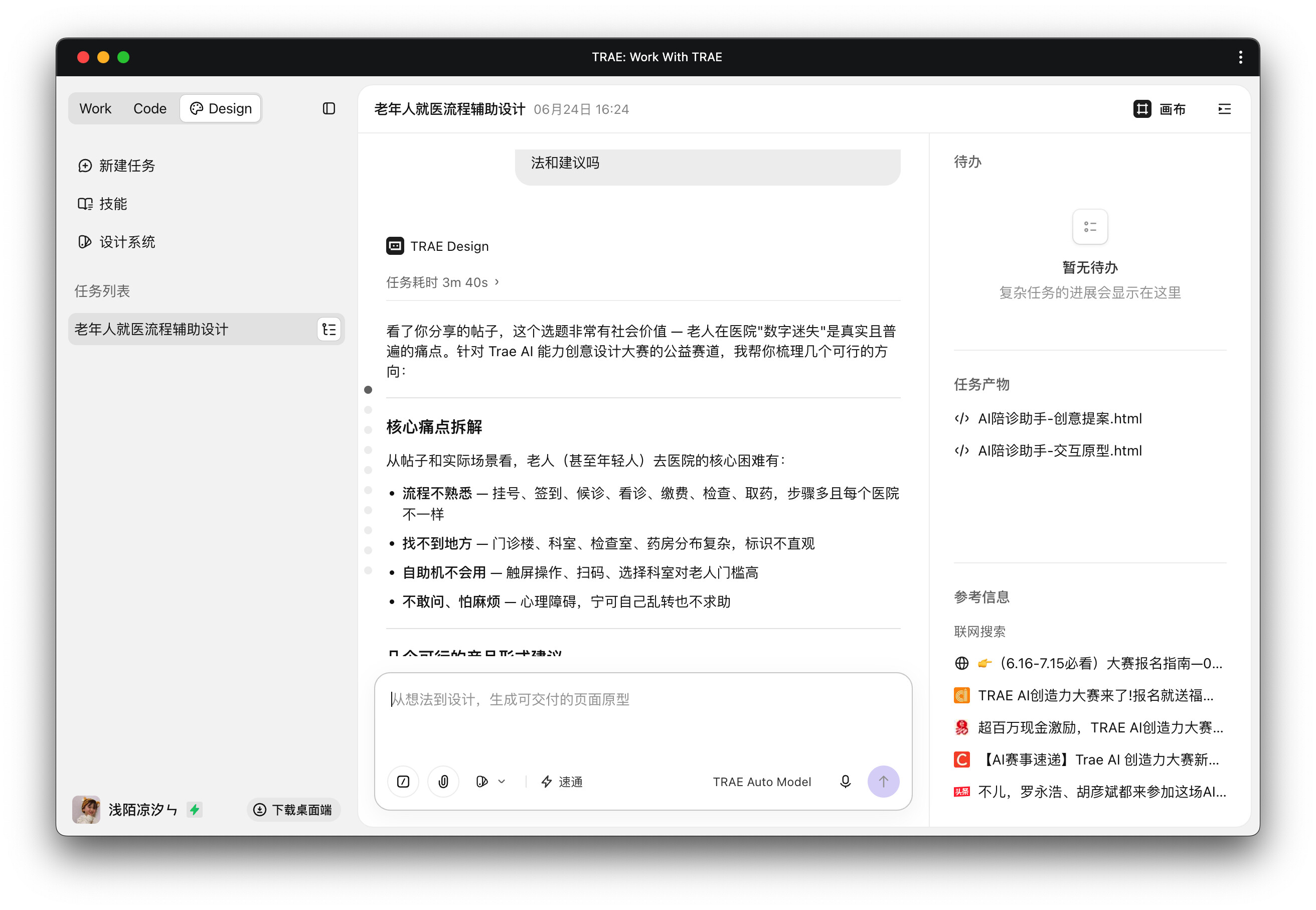Click the slash command icon in input bar
This screenshot has height=910, width=1316.
pos(403,781)
